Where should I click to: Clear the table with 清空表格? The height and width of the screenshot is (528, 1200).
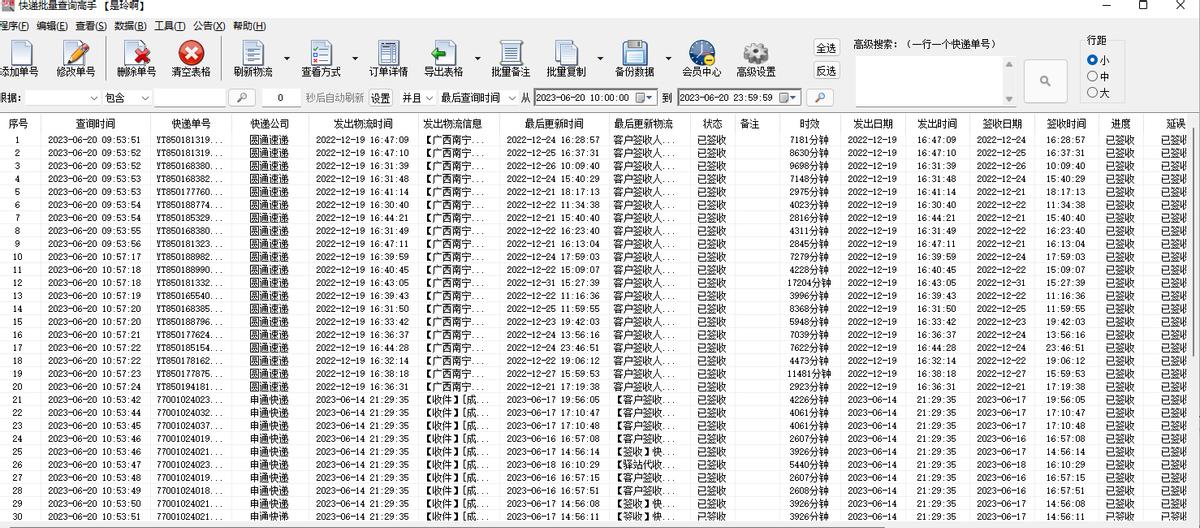(x=191, y=59)
